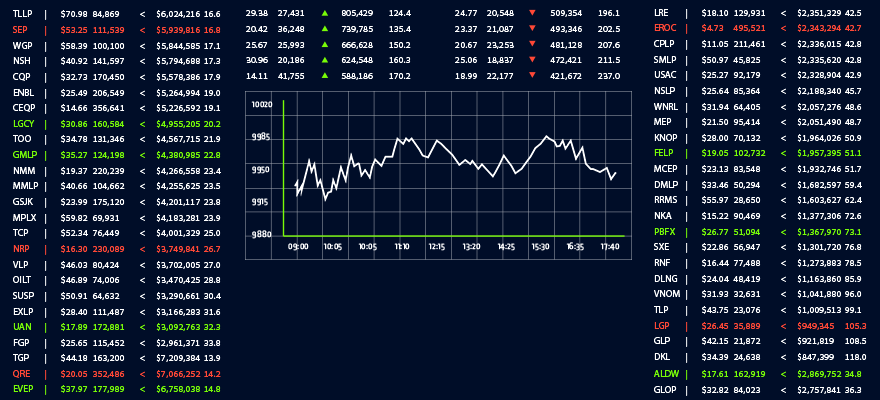Click the down arrow in the 472,421 row
This screenshot has width=880, height=400.
point(531,60)
